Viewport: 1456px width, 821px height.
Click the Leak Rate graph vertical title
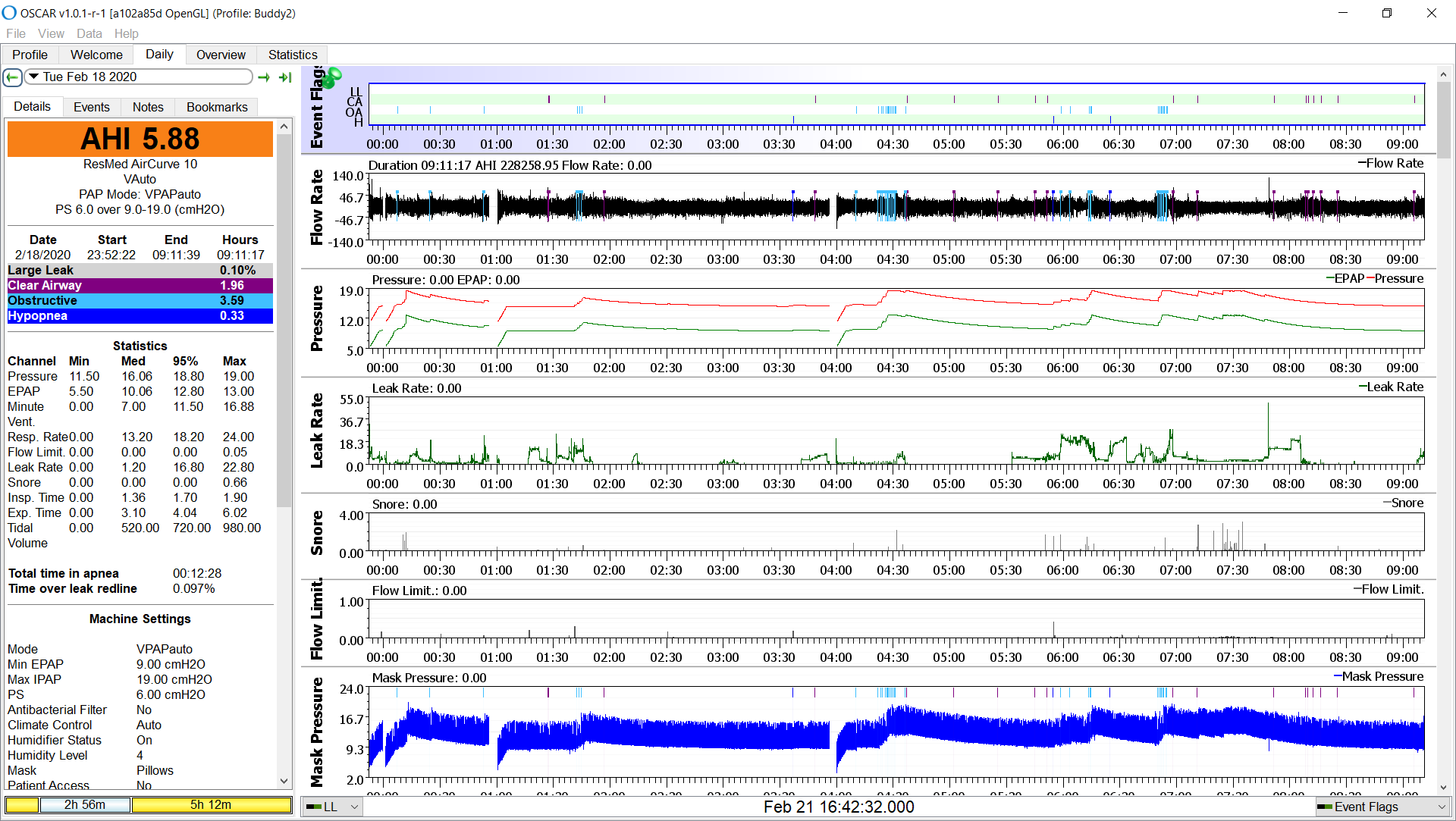pyautogui.click(x=317, y=431)
